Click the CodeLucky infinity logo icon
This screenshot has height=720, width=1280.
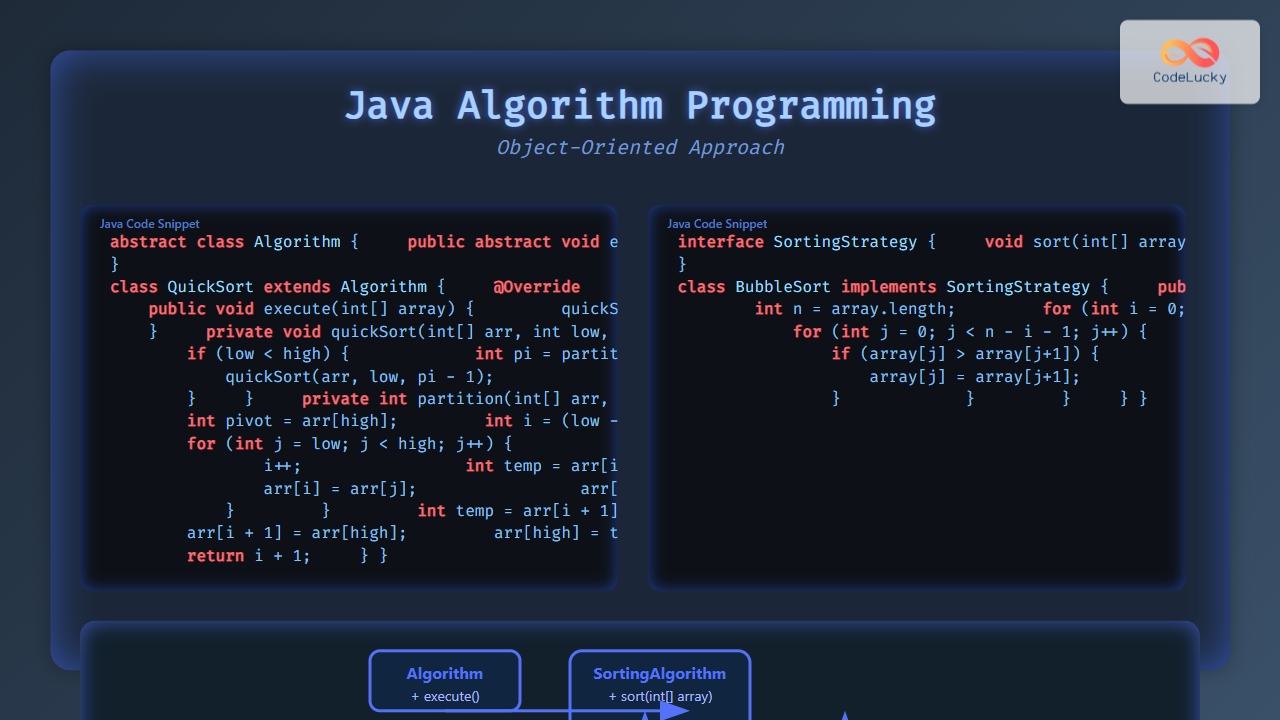click(1190, 51)
